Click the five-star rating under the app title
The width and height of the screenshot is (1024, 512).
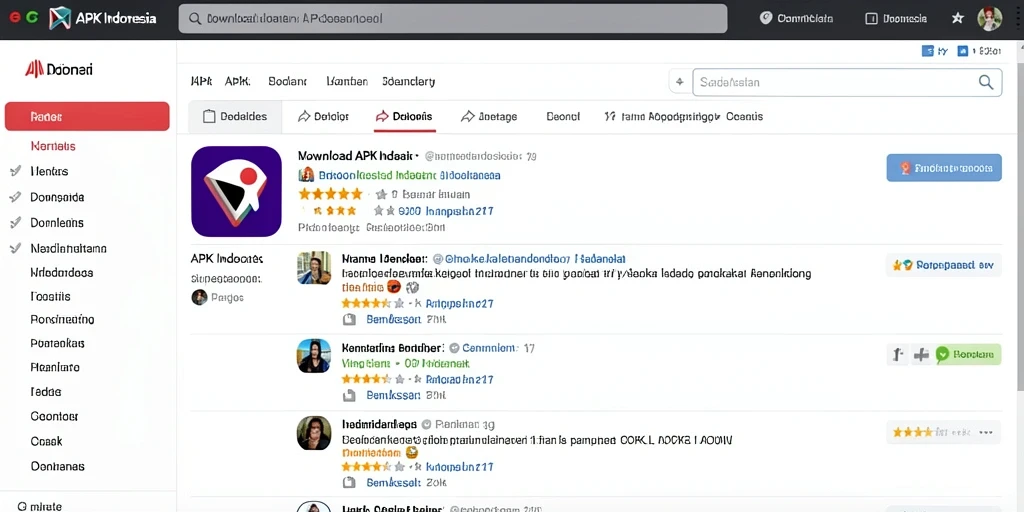330,194
